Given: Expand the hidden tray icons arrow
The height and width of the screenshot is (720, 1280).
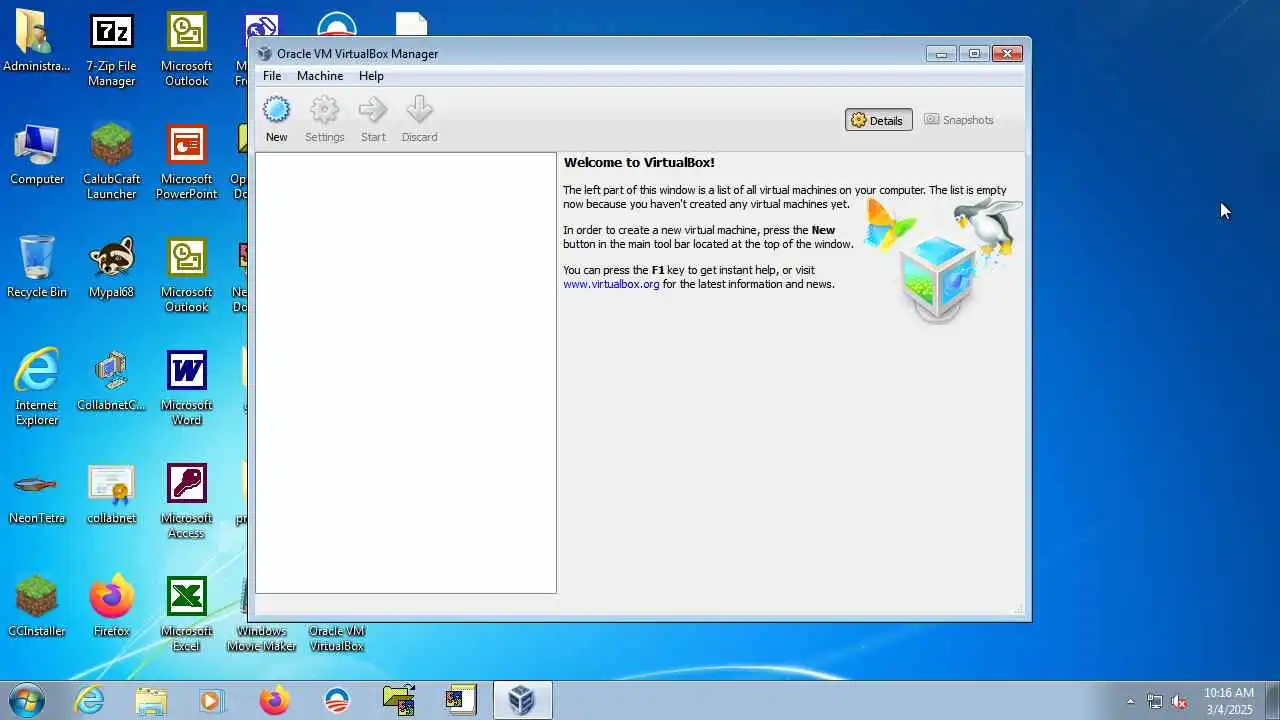Looking at the screenshot, I should 1131,701.
